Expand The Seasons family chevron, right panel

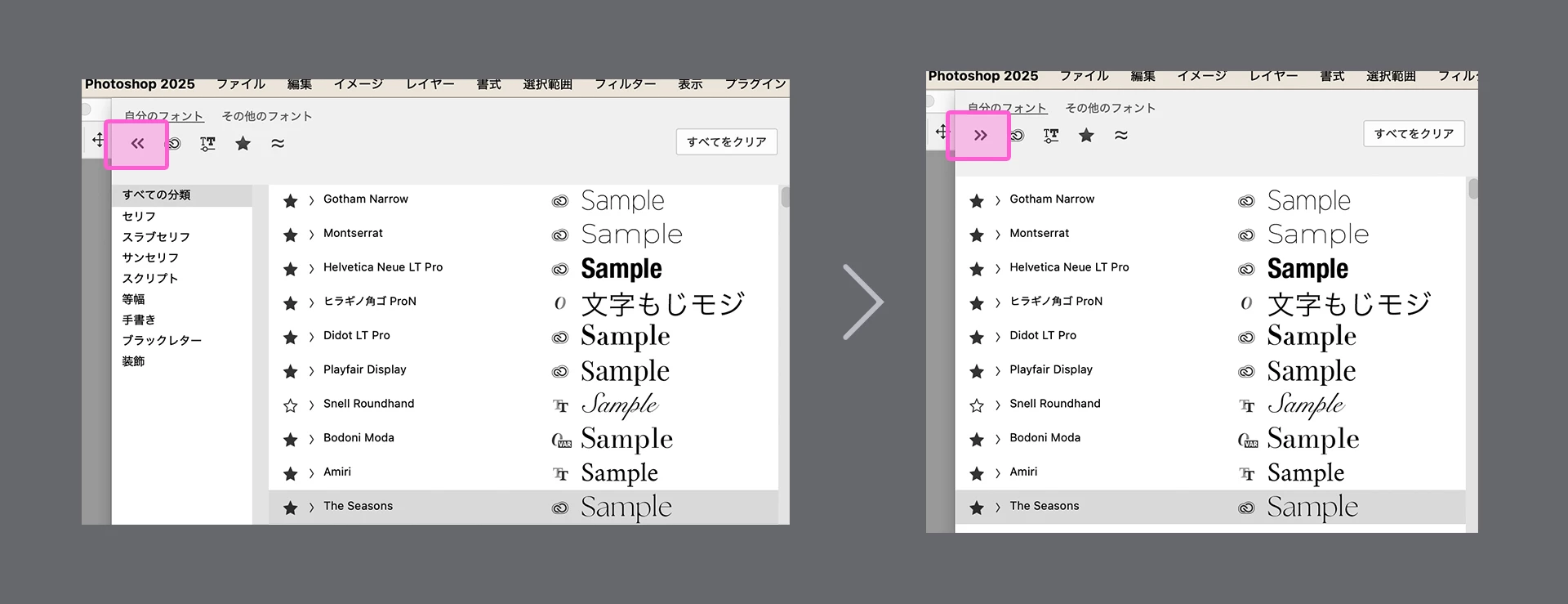pos(998,508)
